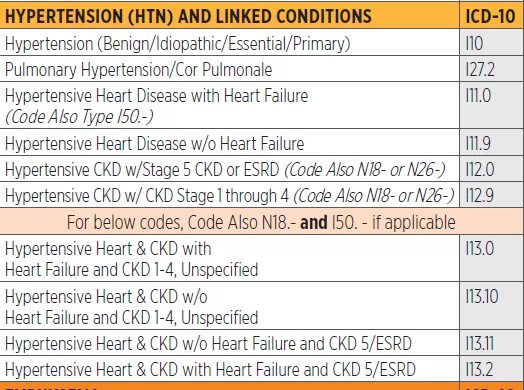Click the Hypertension Benign/Idiopathic/Essential/Primary row
524x390 pixels.
coord(230,43)
